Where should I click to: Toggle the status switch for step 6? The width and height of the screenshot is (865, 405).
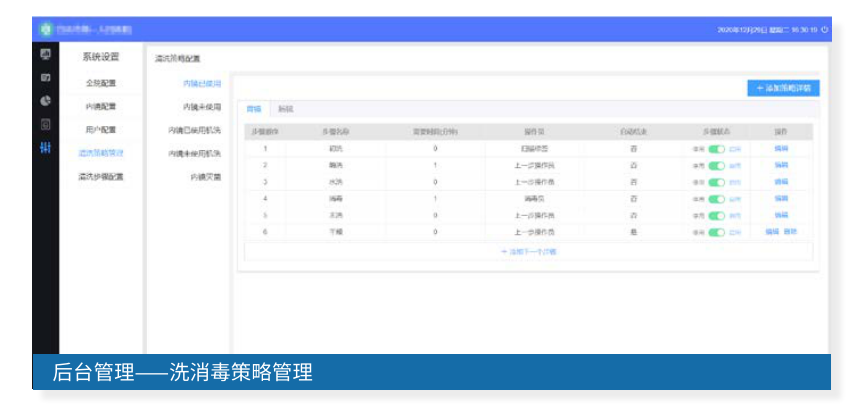[x=717, y=232]
